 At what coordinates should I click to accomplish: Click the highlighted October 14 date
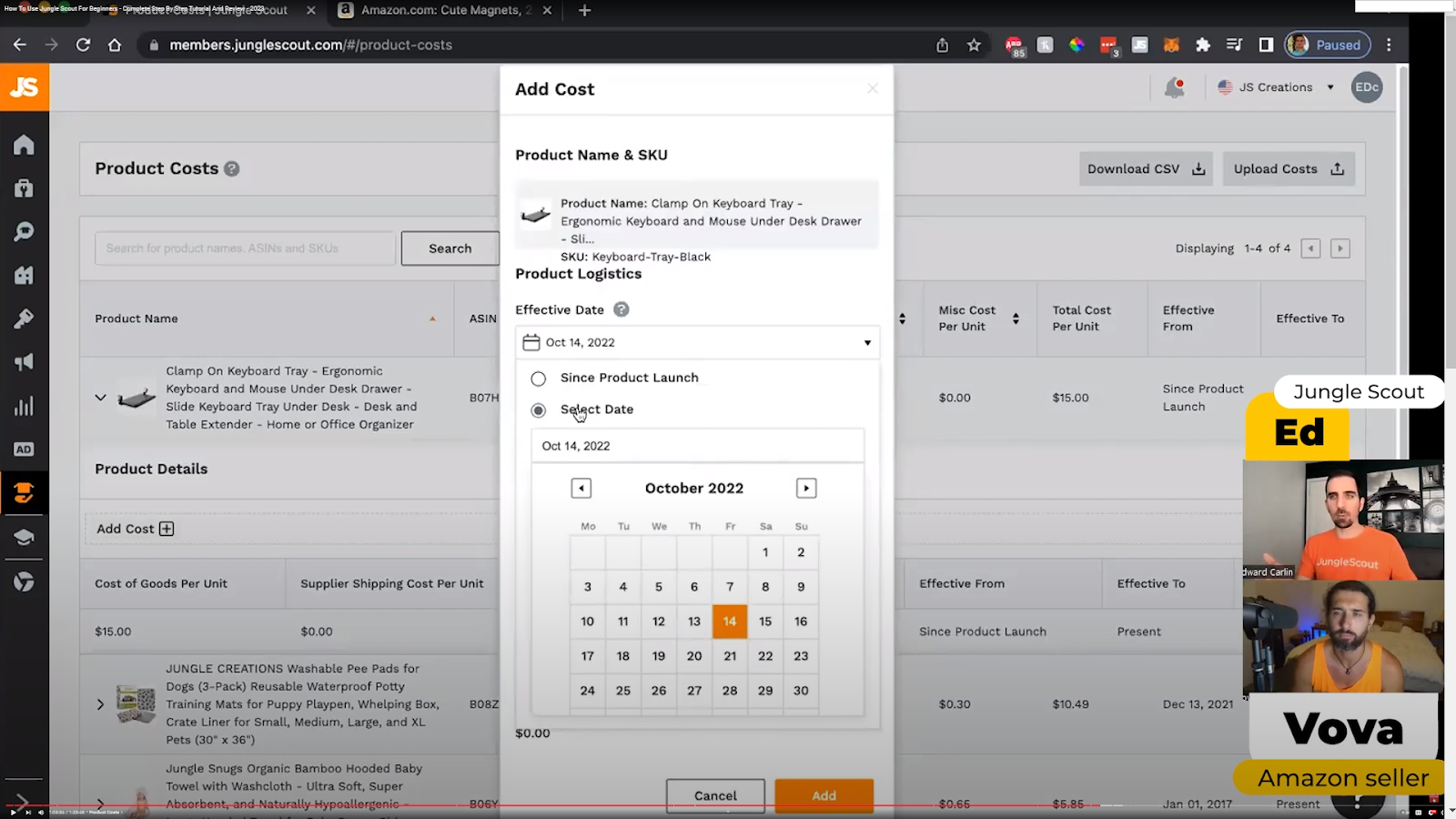click(x=730, y=622)
